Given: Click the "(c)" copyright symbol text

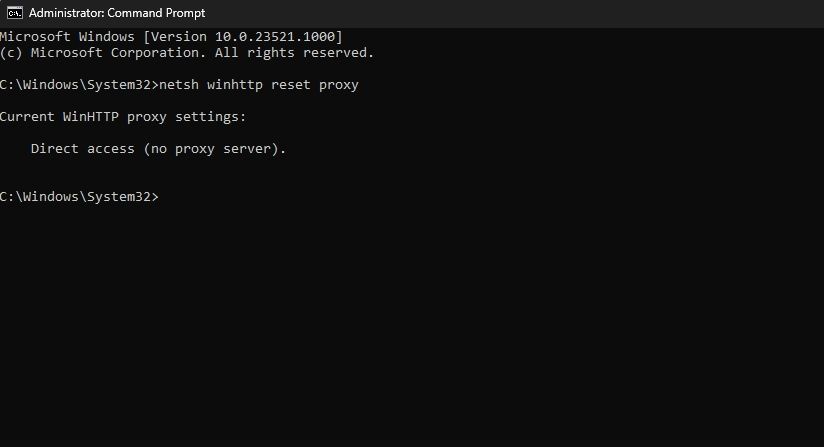Looking at the screenshot, I should [12, 53].
